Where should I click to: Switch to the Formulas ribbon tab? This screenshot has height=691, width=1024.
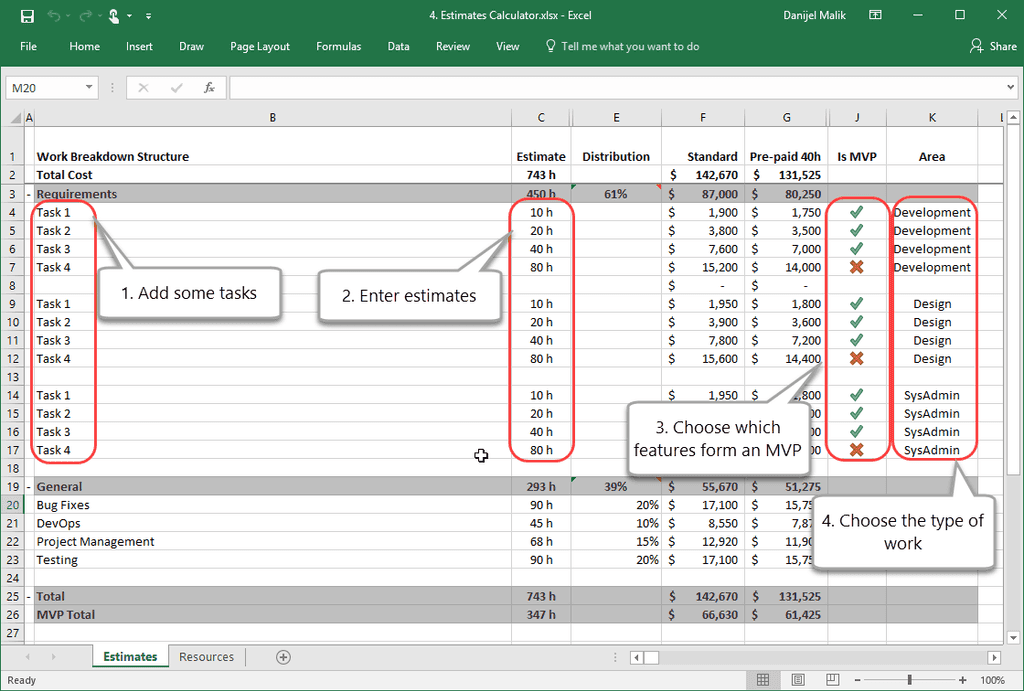338,46
